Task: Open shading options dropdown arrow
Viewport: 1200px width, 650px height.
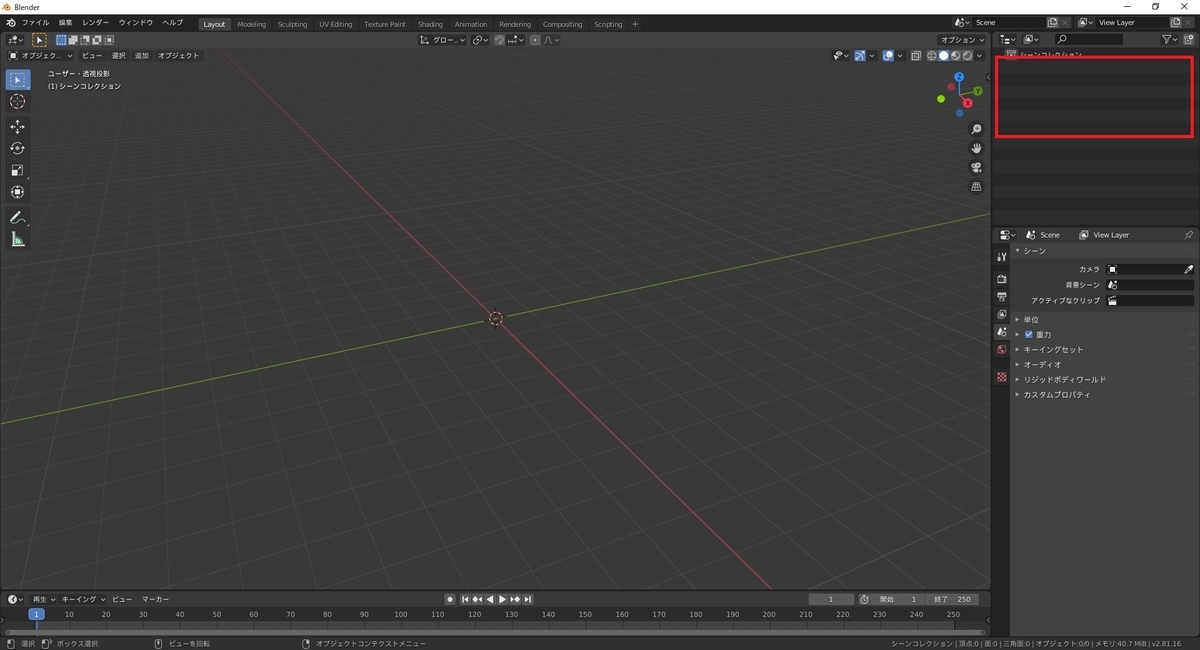Action: [x=980, y=56]
